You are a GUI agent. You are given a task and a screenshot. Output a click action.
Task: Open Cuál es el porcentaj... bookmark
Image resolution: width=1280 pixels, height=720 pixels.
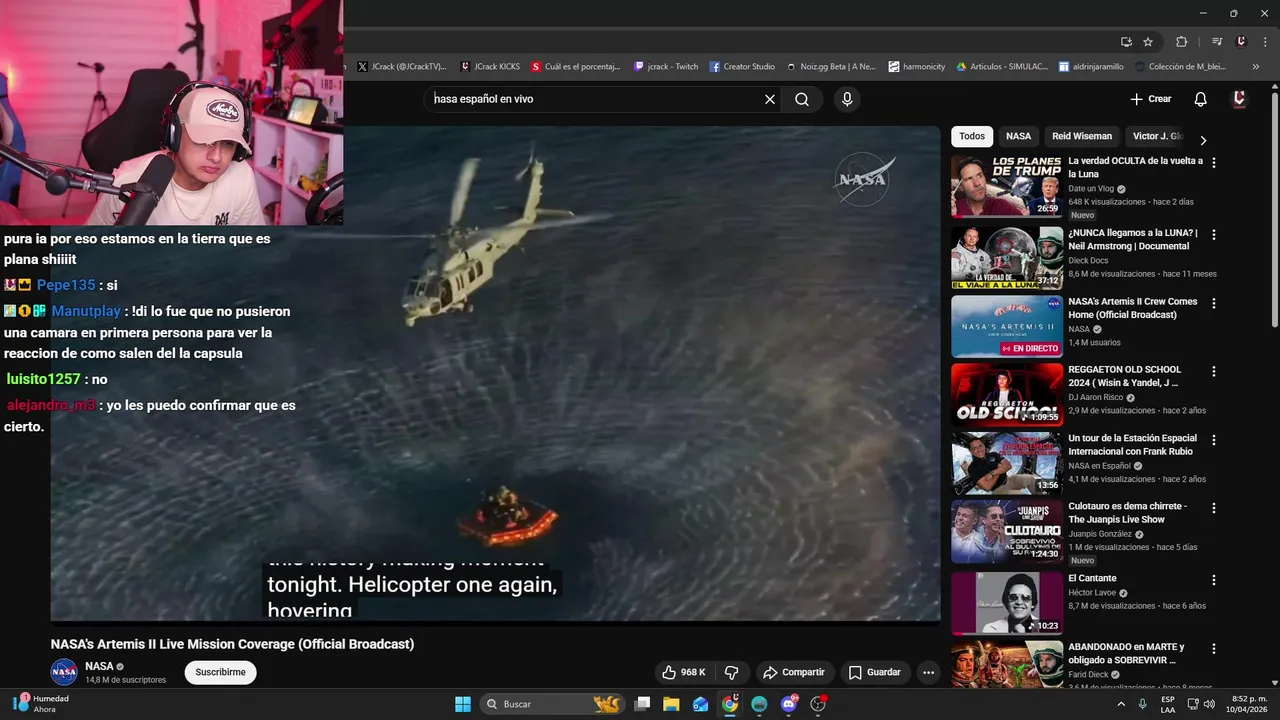(576, 67)
